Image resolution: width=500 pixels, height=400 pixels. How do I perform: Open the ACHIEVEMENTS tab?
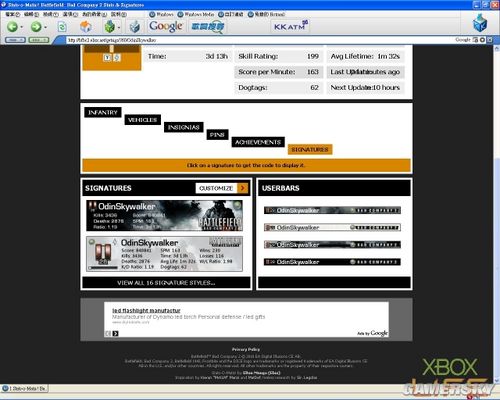tap(258, 142)
